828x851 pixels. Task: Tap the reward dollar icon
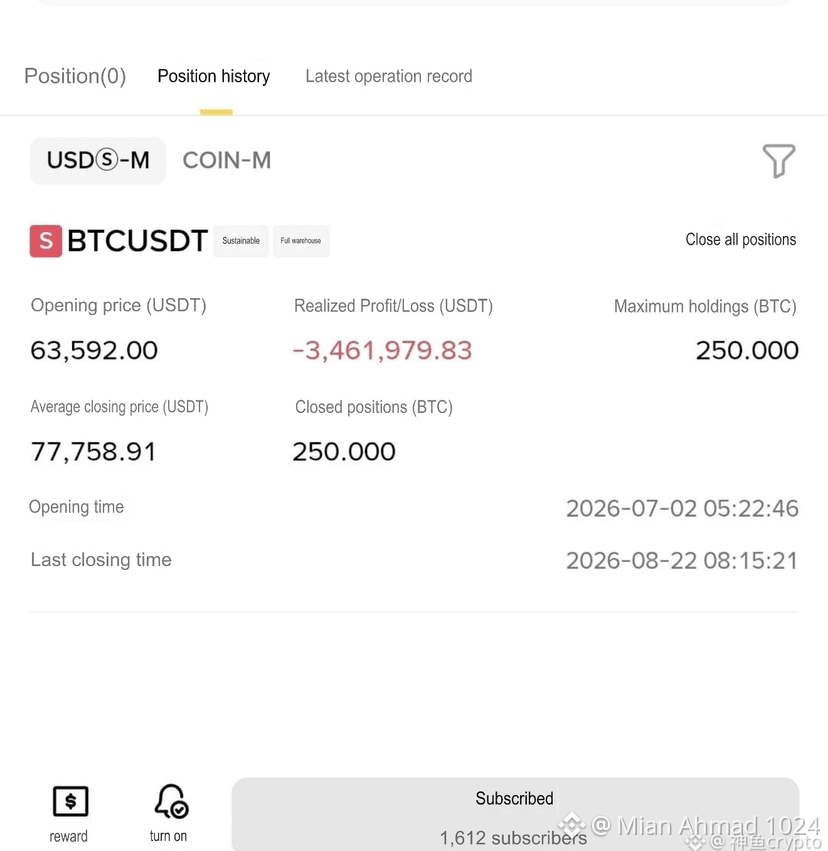(x=71, y=801)
